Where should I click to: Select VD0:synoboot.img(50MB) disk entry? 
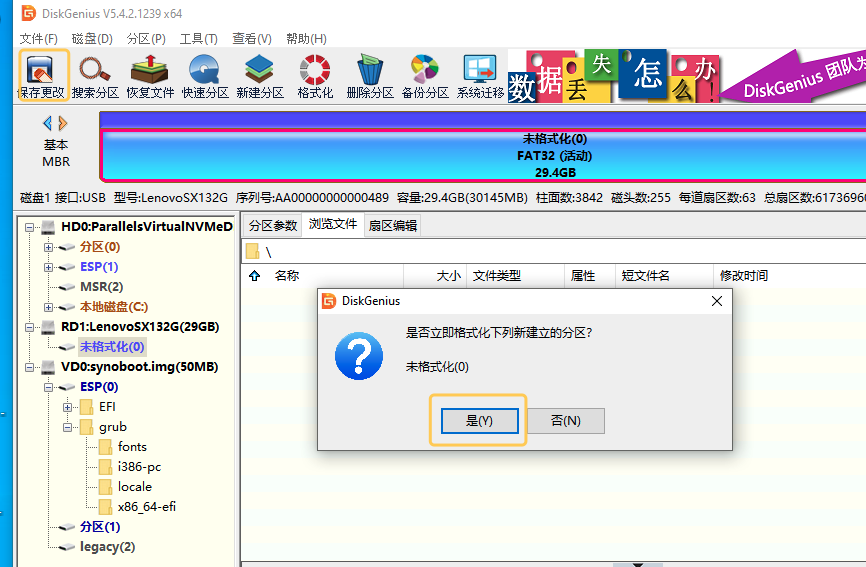140,367
